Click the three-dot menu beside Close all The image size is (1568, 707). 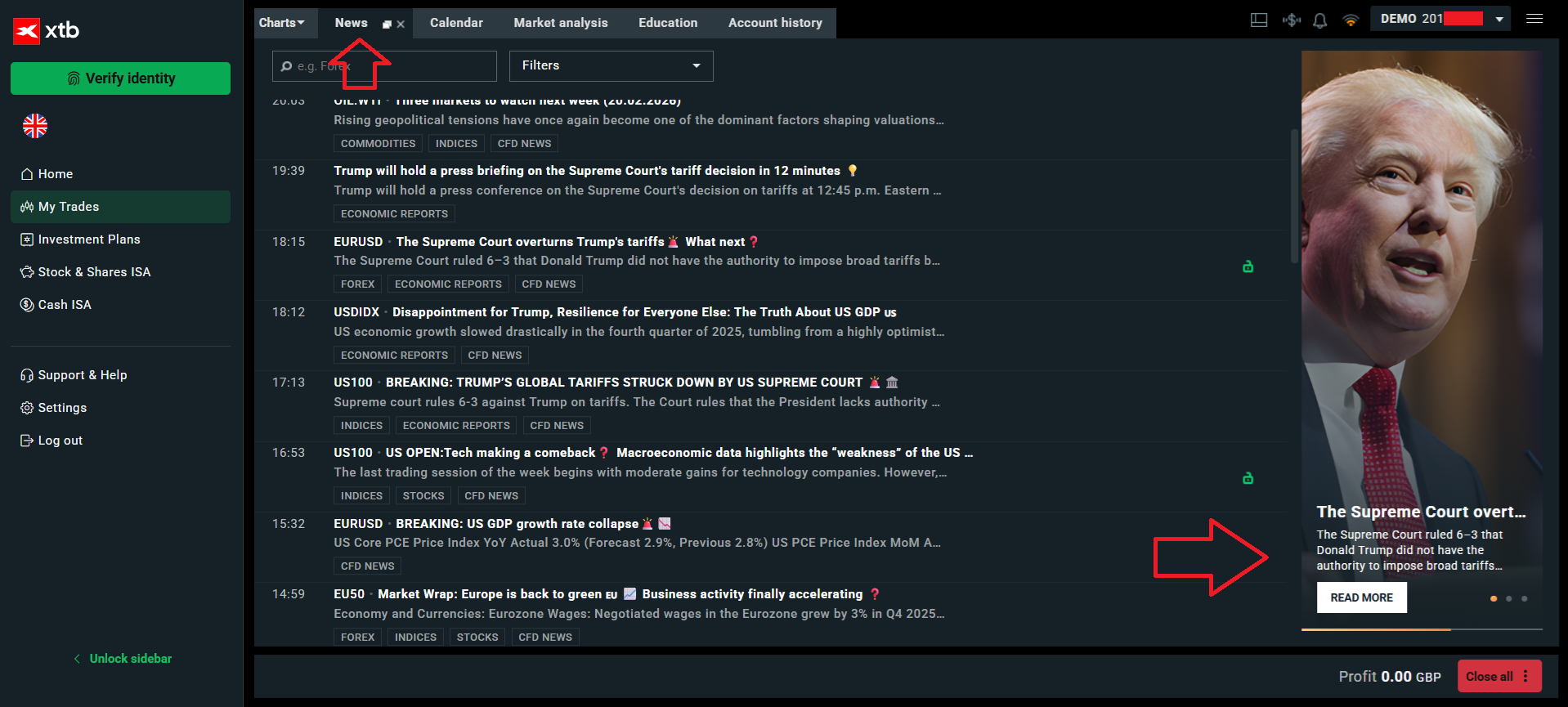tap(1525, 676)
